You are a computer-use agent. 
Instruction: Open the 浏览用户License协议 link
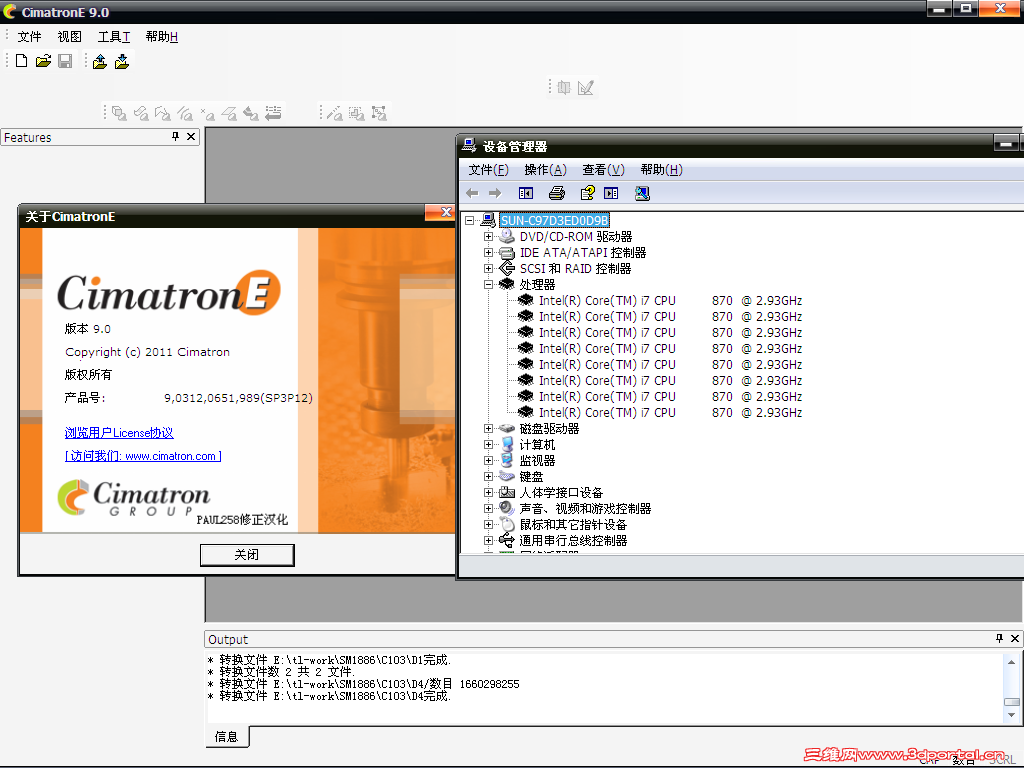[x=119, y=432]
